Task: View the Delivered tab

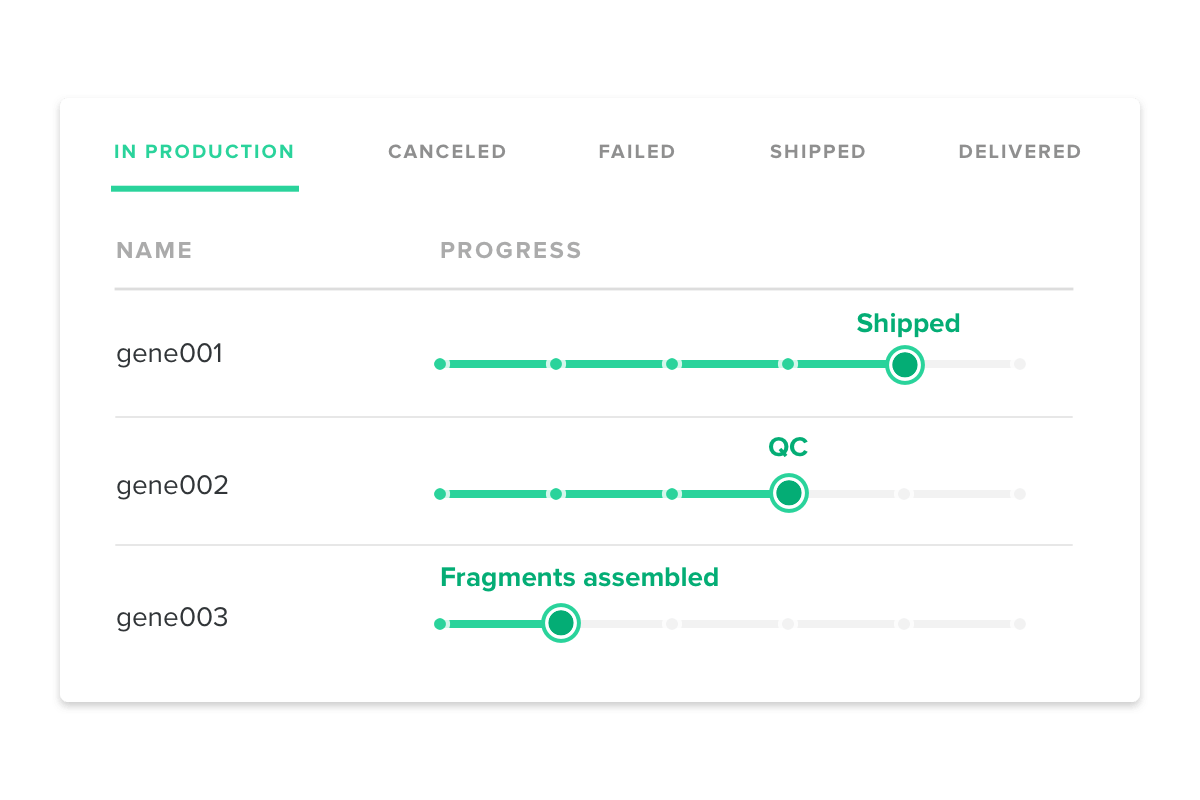Action: click(1019, 152)
